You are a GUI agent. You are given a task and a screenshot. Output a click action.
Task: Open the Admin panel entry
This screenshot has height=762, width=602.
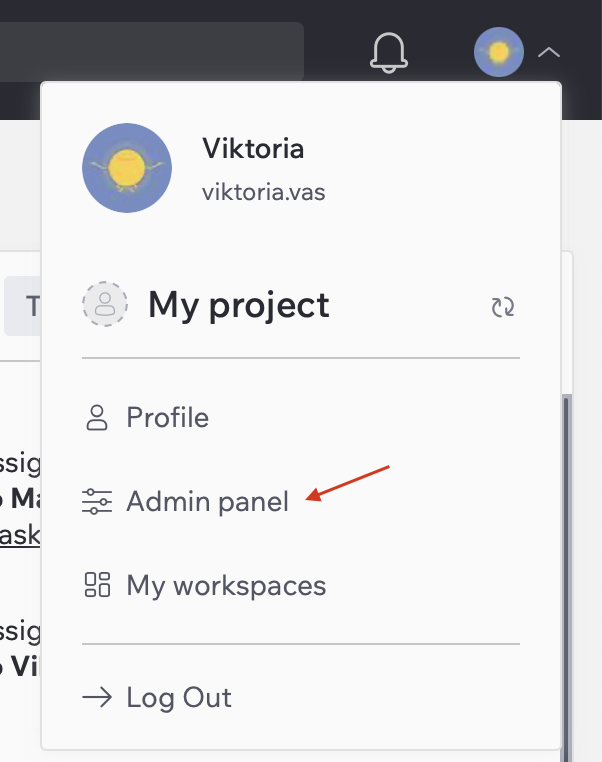[207, 502]
